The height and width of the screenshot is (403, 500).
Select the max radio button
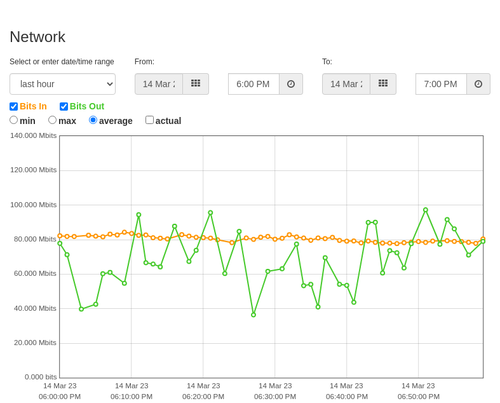pyautogui.click(x=52, y=120)
